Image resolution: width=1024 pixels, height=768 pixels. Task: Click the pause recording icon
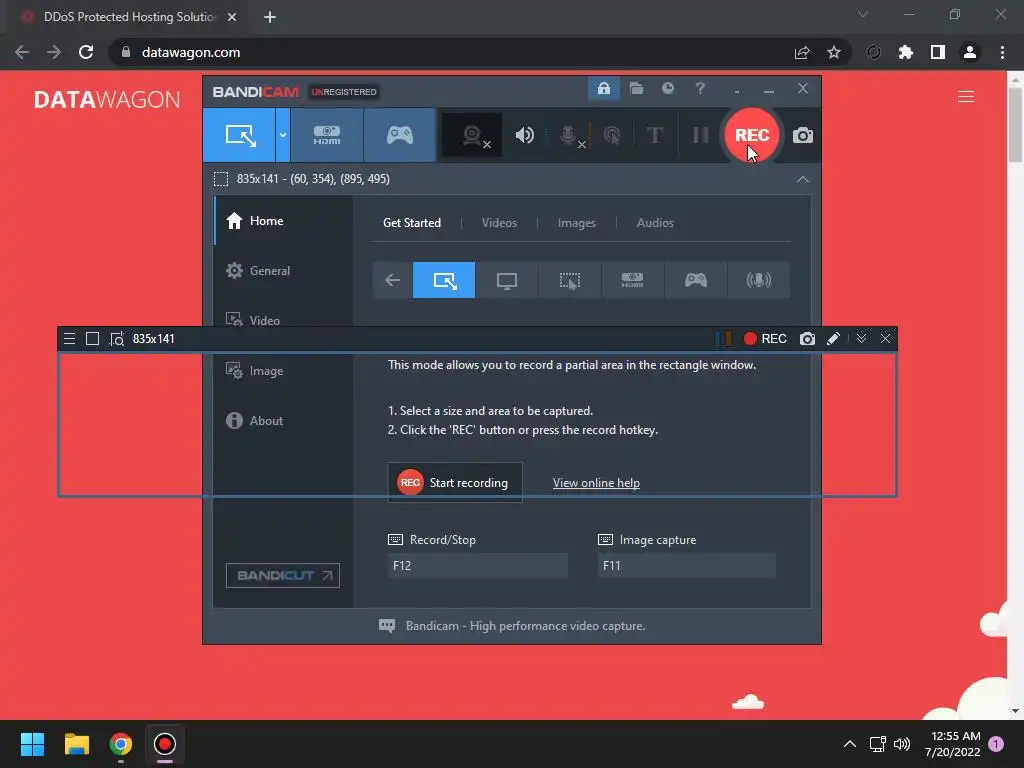[x=701, y=135]
